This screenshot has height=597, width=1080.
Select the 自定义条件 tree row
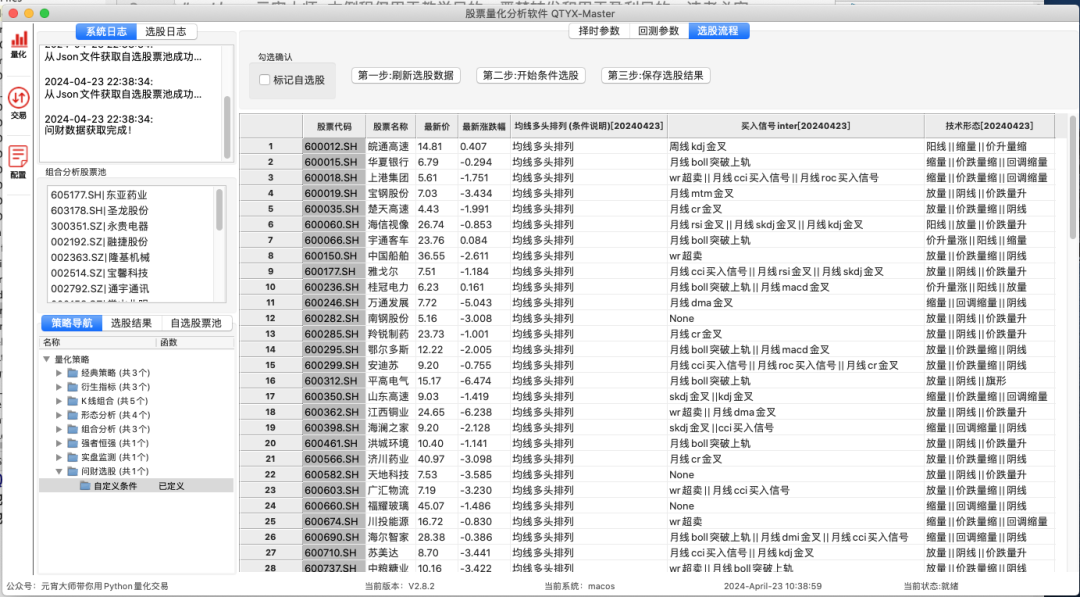click(136, 486)
